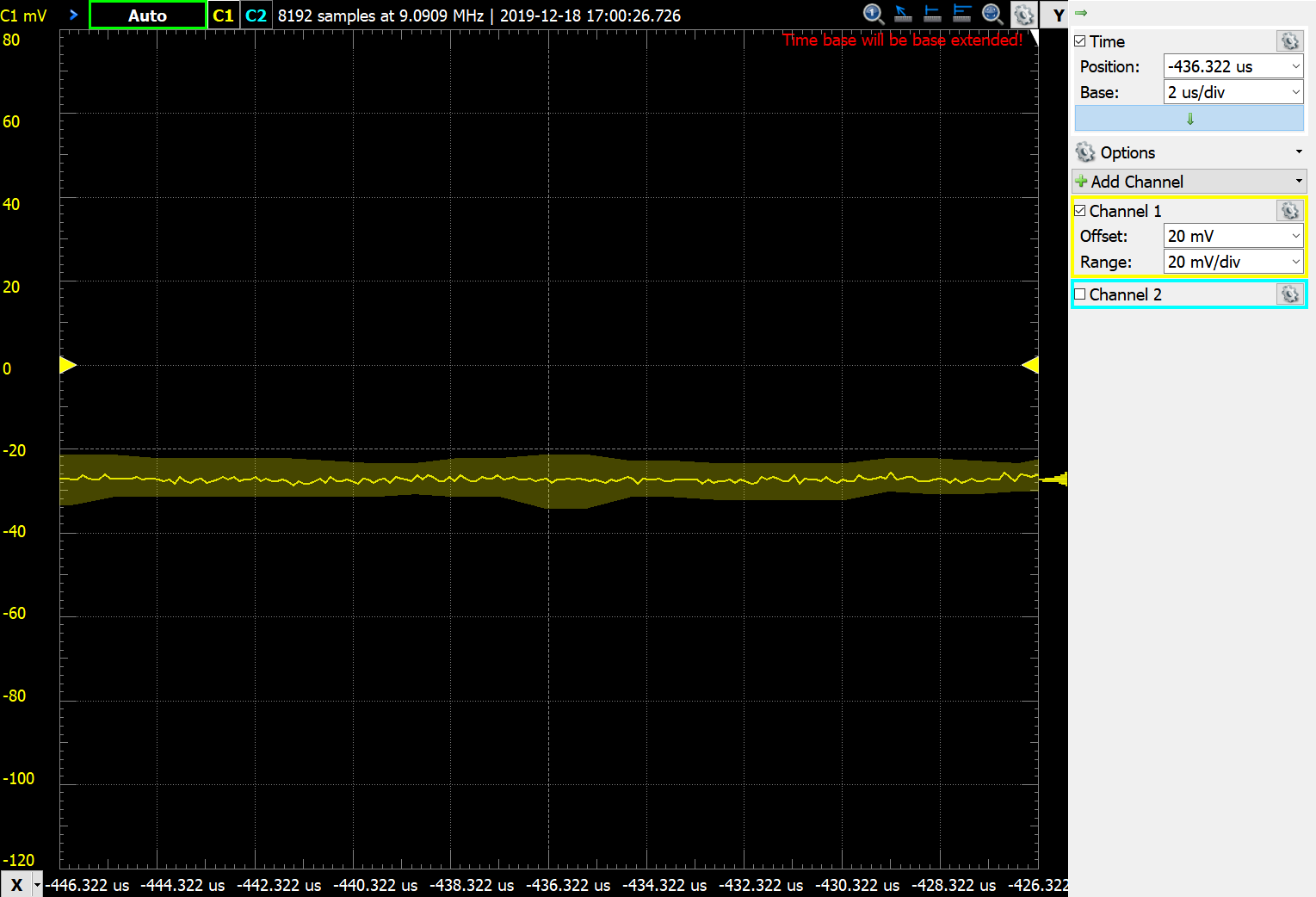The image size is (1316, 897).
Task: Click the blue bar with green down arrow
Action: [1189, 119]
